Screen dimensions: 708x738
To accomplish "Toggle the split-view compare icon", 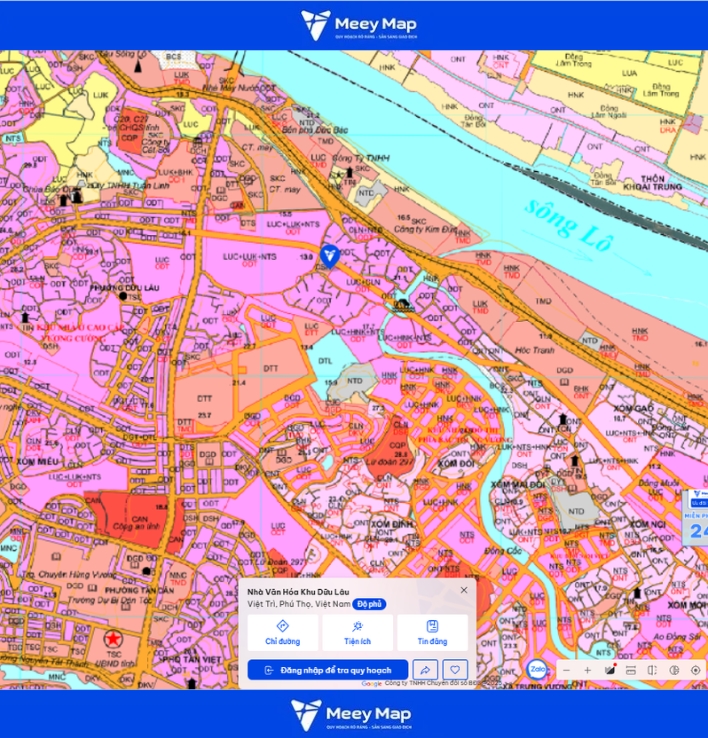I will pyautogui.click(x=652, y=670).
